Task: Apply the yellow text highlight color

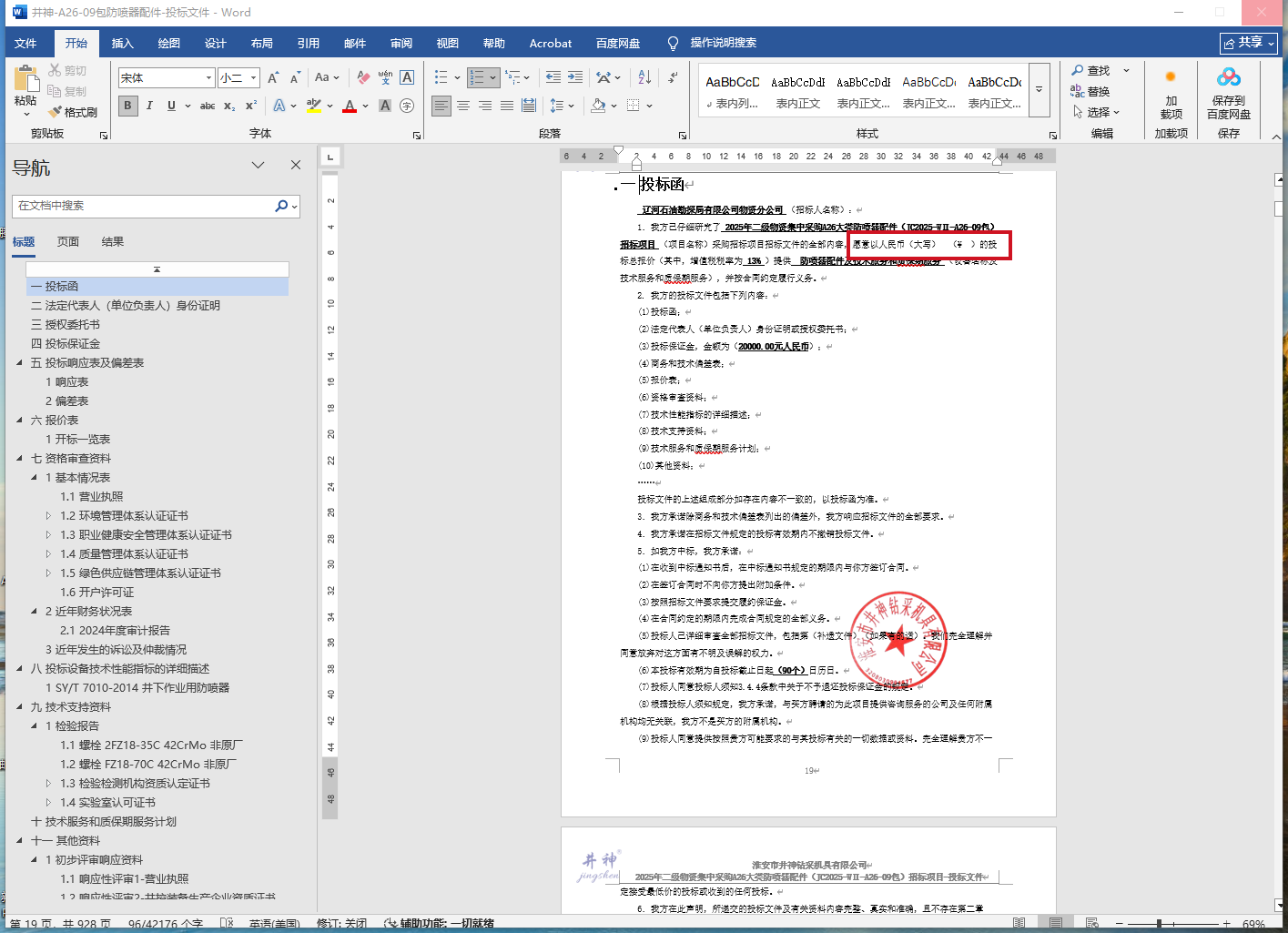Action: [314, 106]
